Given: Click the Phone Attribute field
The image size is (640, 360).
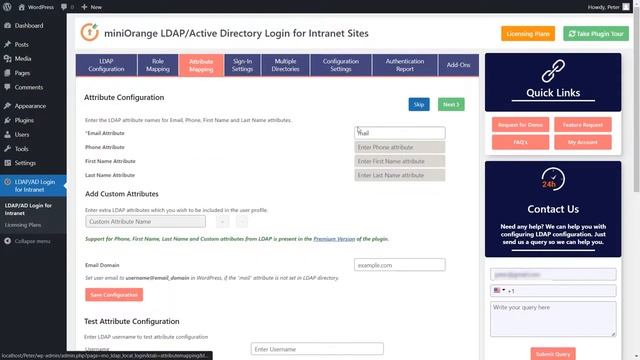Looking at the screenshot, I should [x=400, y=147].
